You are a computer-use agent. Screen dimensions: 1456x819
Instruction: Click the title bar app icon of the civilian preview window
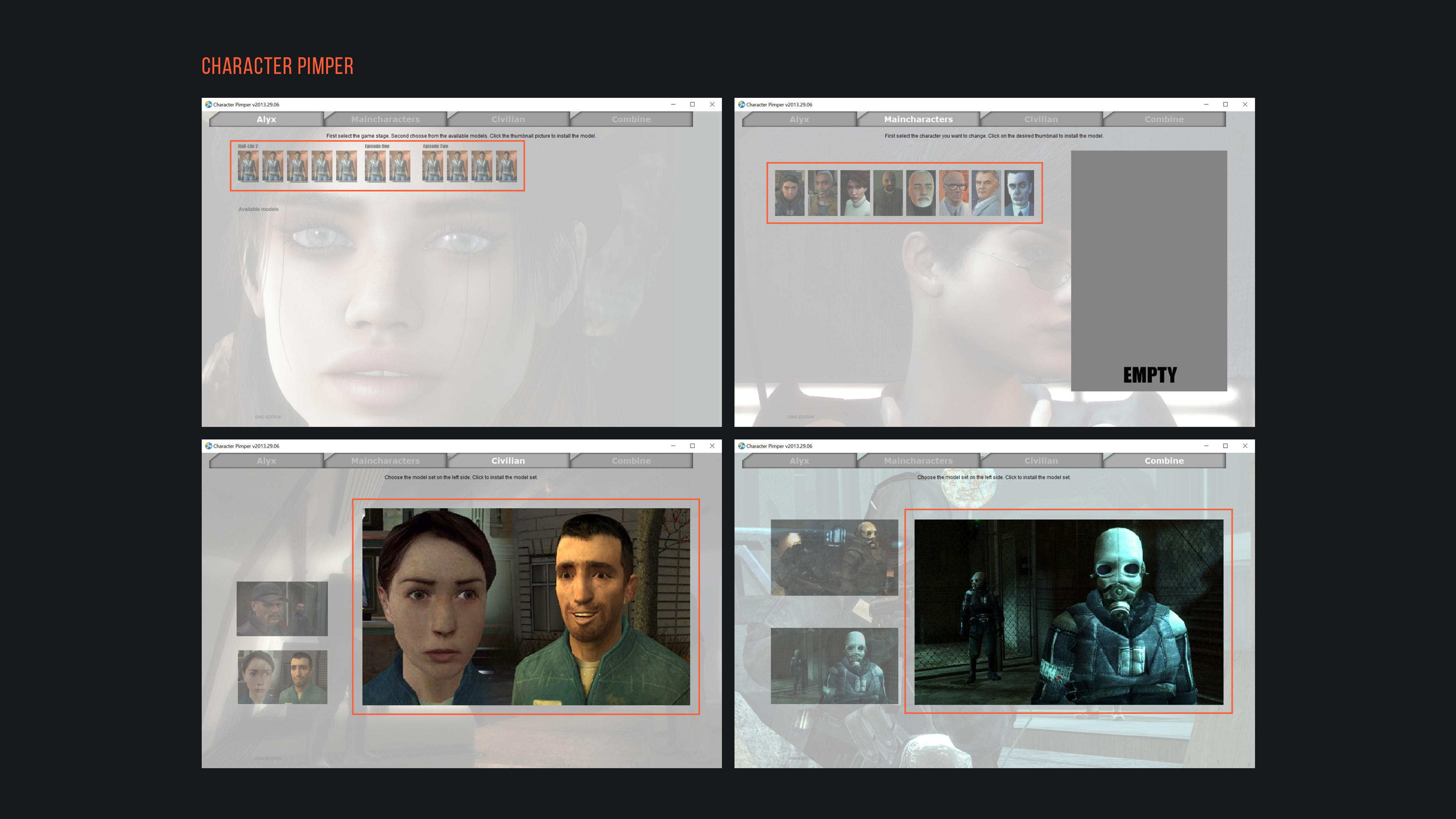pos(209,446)
